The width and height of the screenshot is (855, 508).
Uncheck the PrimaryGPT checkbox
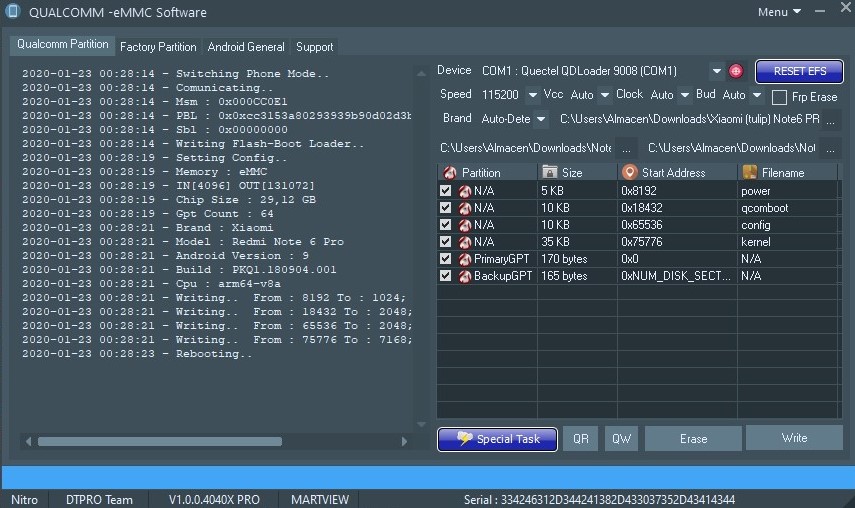coord(445,258)
